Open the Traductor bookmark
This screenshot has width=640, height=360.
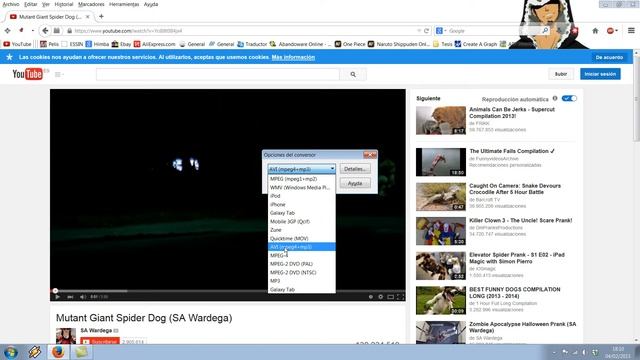[252, 44]
